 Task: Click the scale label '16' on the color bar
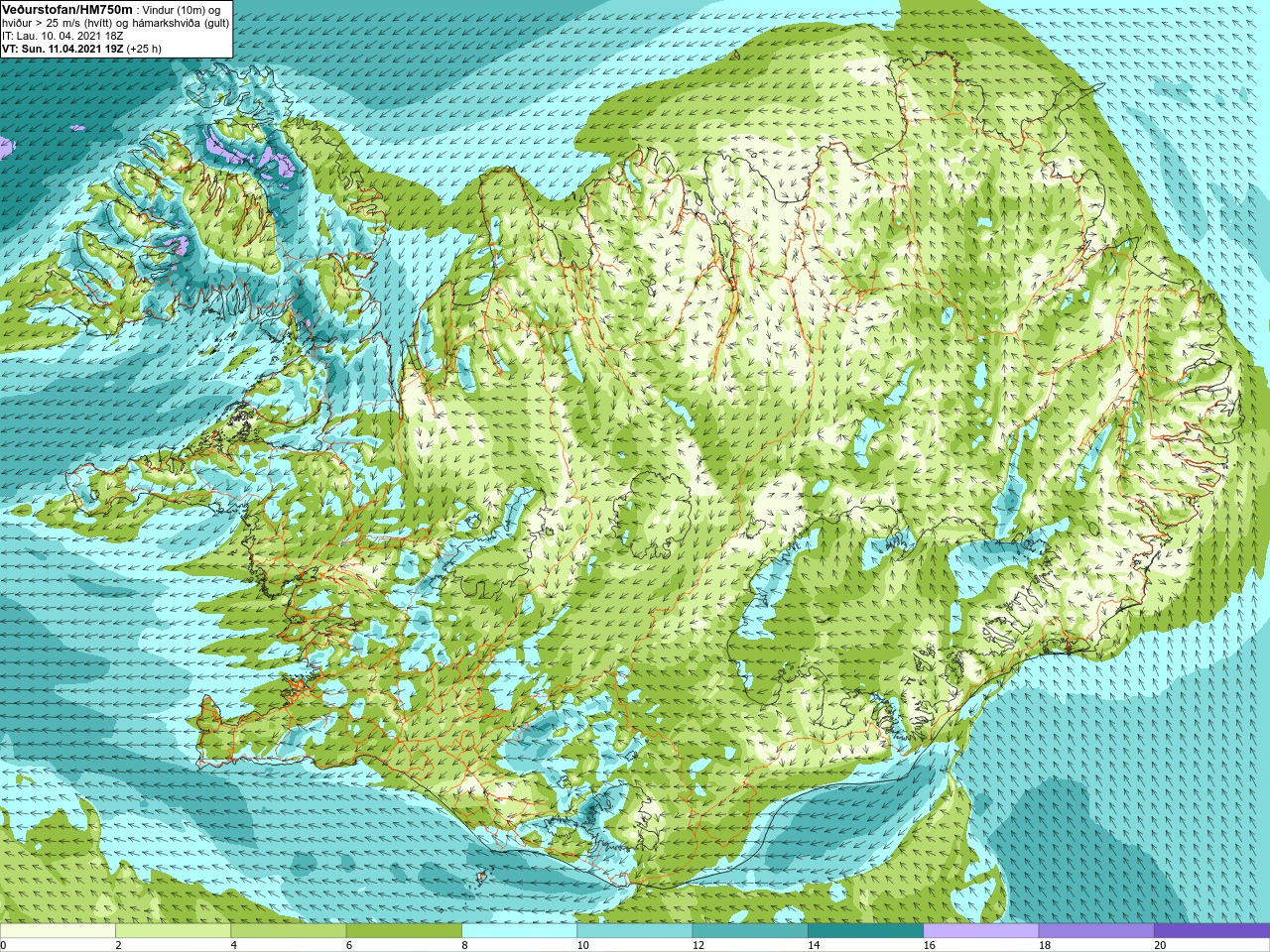(929, 945)
